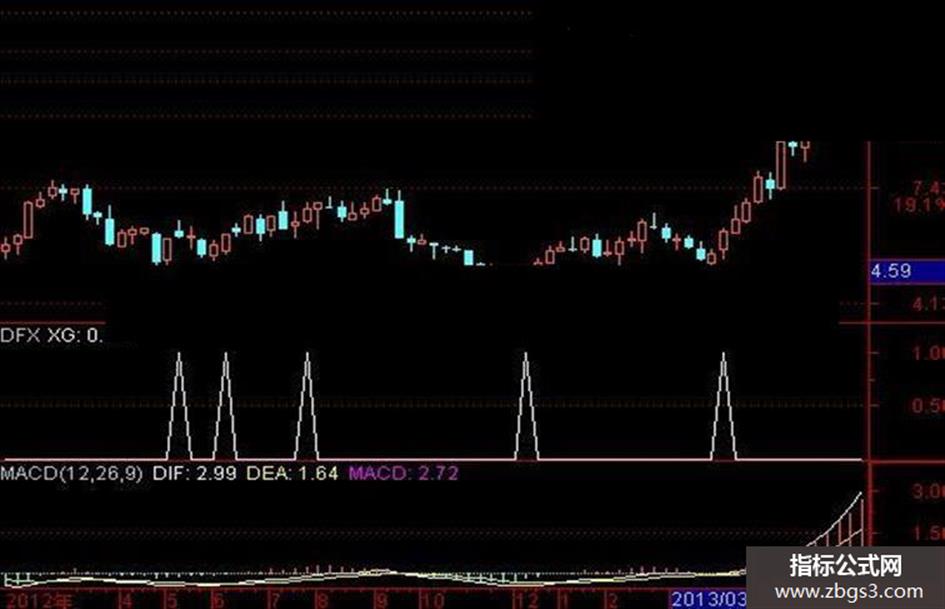Click the 2012年 label on time axis
Image resolution: width=945 pixels, height=609 pixels.
(37, 600)
